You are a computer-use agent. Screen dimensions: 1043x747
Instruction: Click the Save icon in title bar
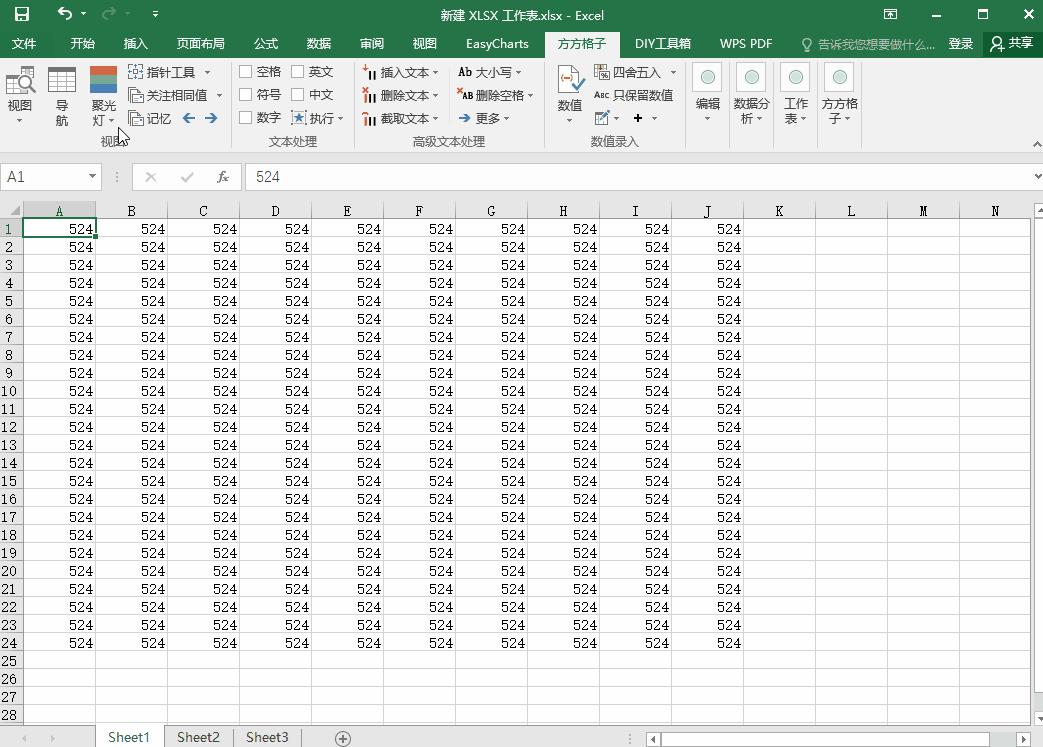(21, 14)
